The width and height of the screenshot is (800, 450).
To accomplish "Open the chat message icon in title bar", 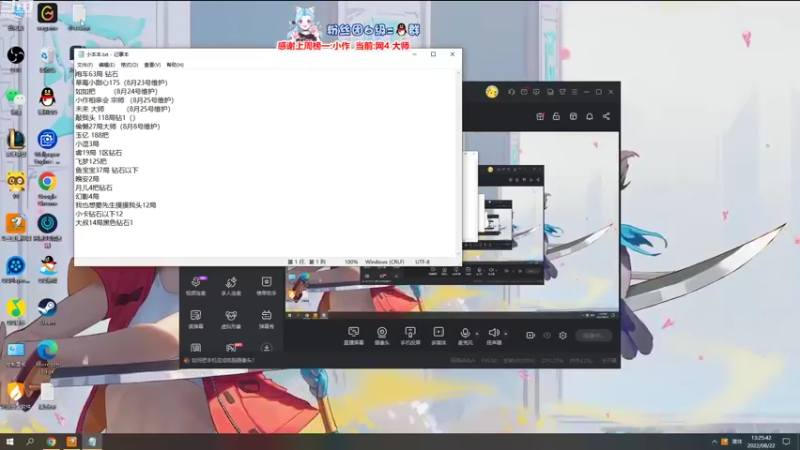I will click(536, 92).
